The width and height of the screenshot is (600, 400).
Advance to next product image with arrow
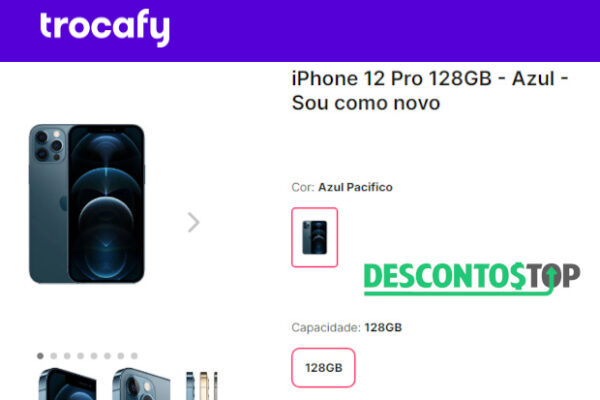194,222
